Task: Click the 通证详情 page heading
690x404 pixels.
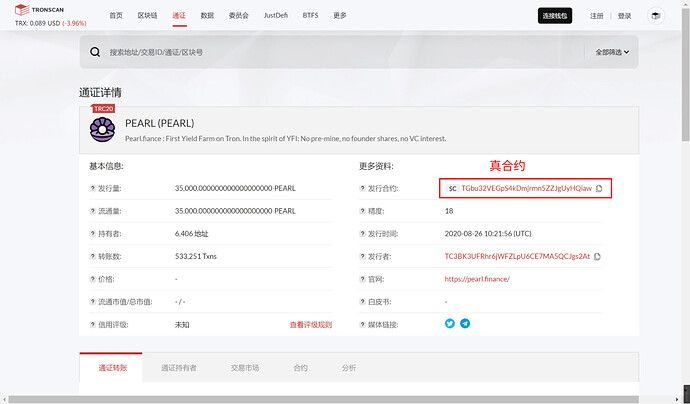Action: click(100, 92)
